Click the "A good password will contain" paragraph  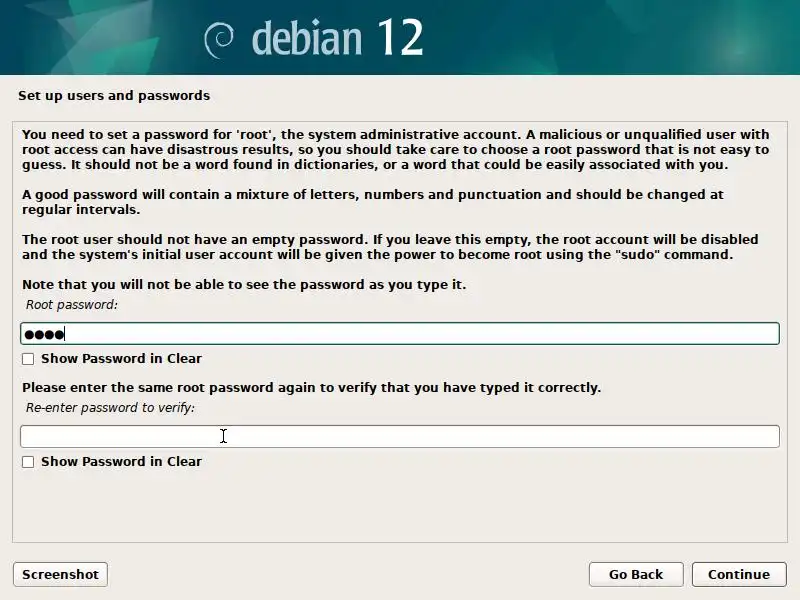click(372, 202)
